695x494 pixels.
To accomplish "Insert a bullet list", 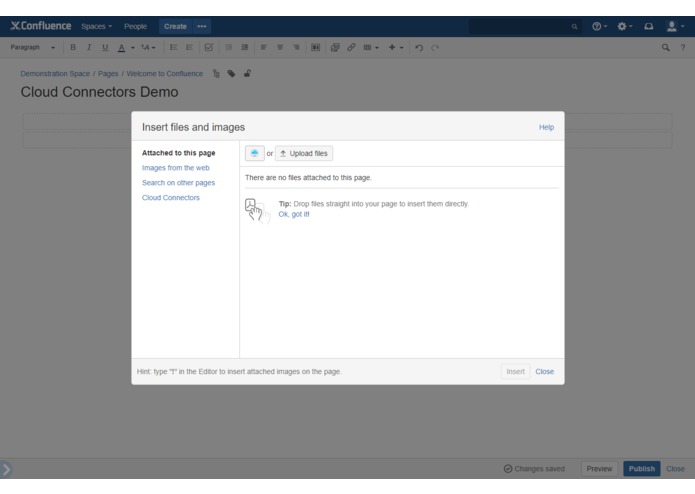I will (x=173, y=47).
